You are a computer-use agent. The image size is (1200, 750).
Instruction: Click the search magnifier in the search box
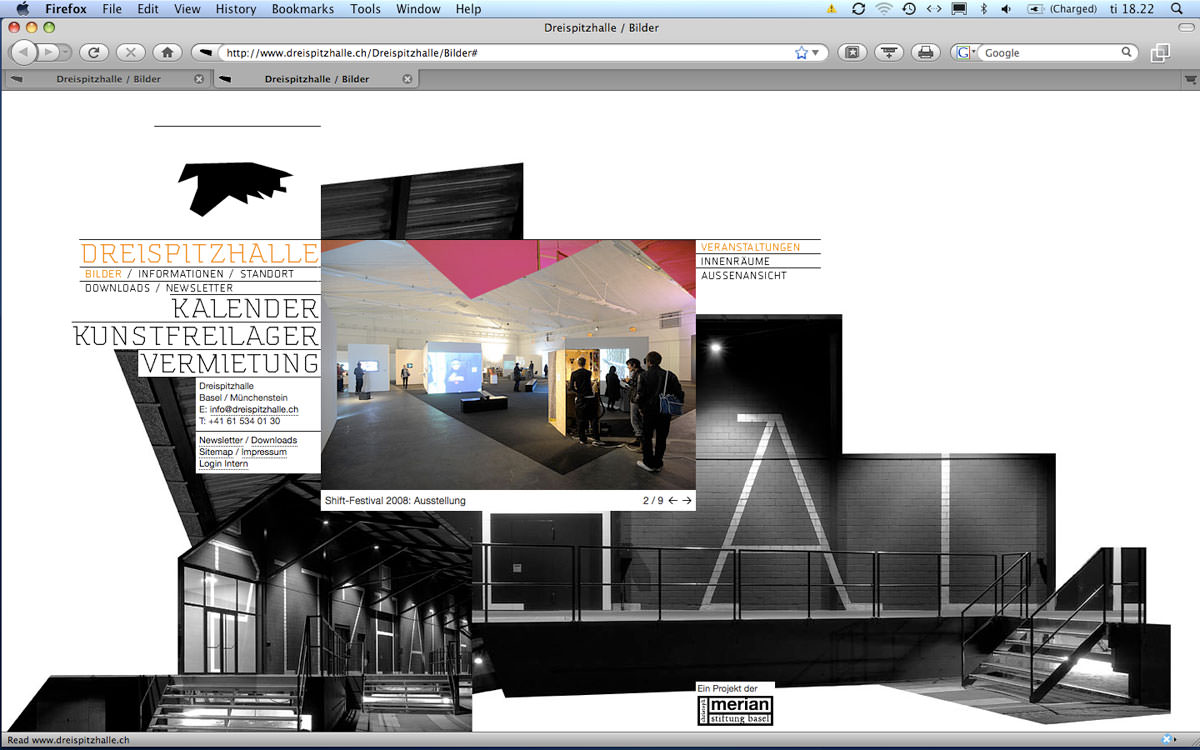click(1127, 52)
